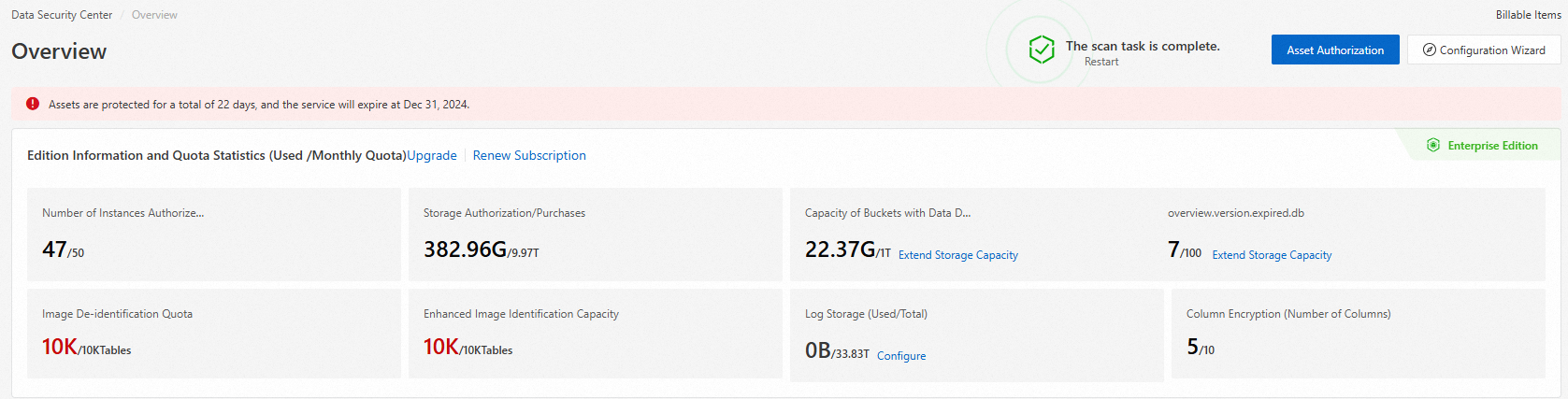Click the Image De-identification Quota card

213,334
